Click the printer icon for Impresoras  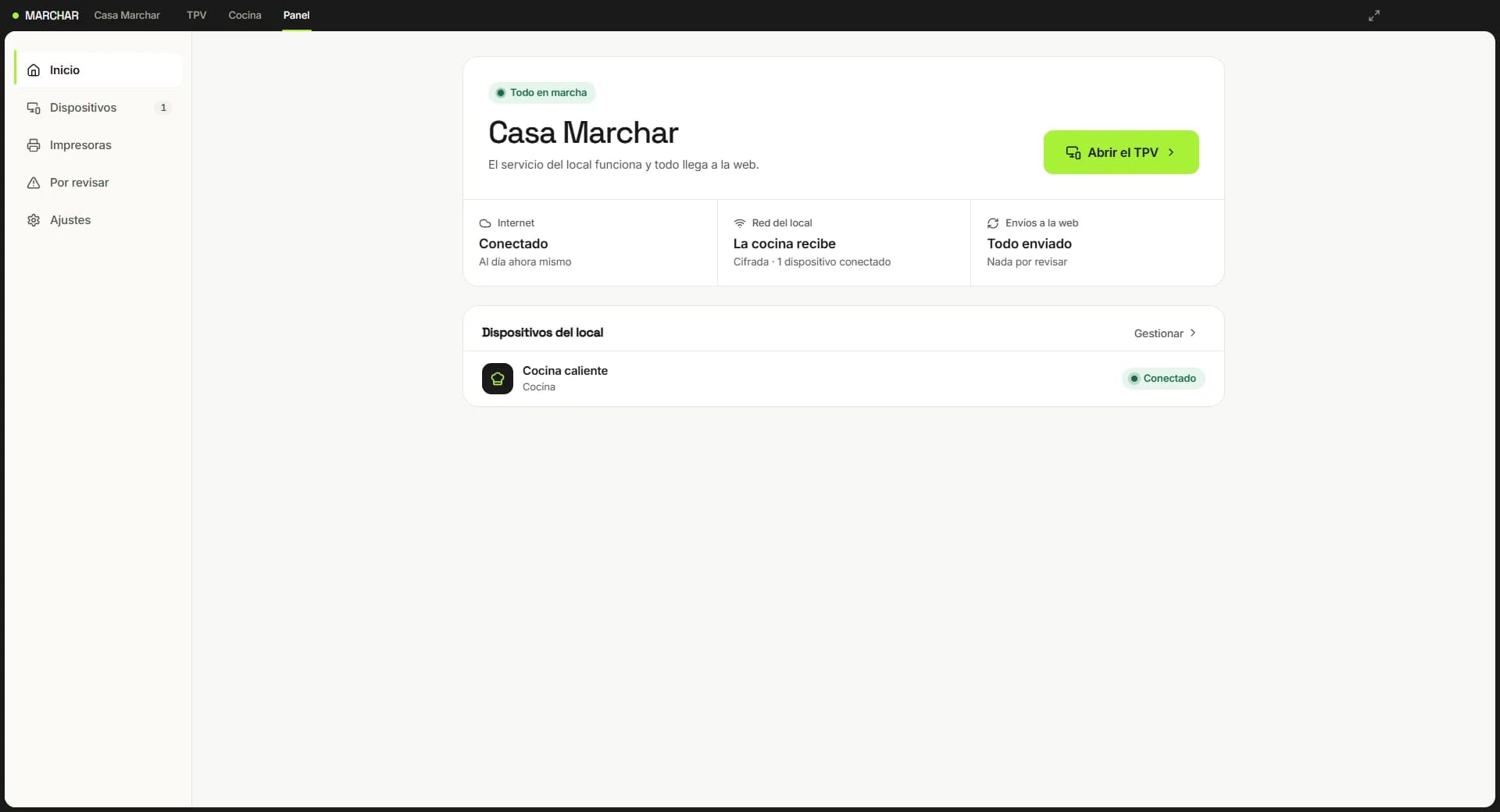pyautogui.click(x=34, y=145)
